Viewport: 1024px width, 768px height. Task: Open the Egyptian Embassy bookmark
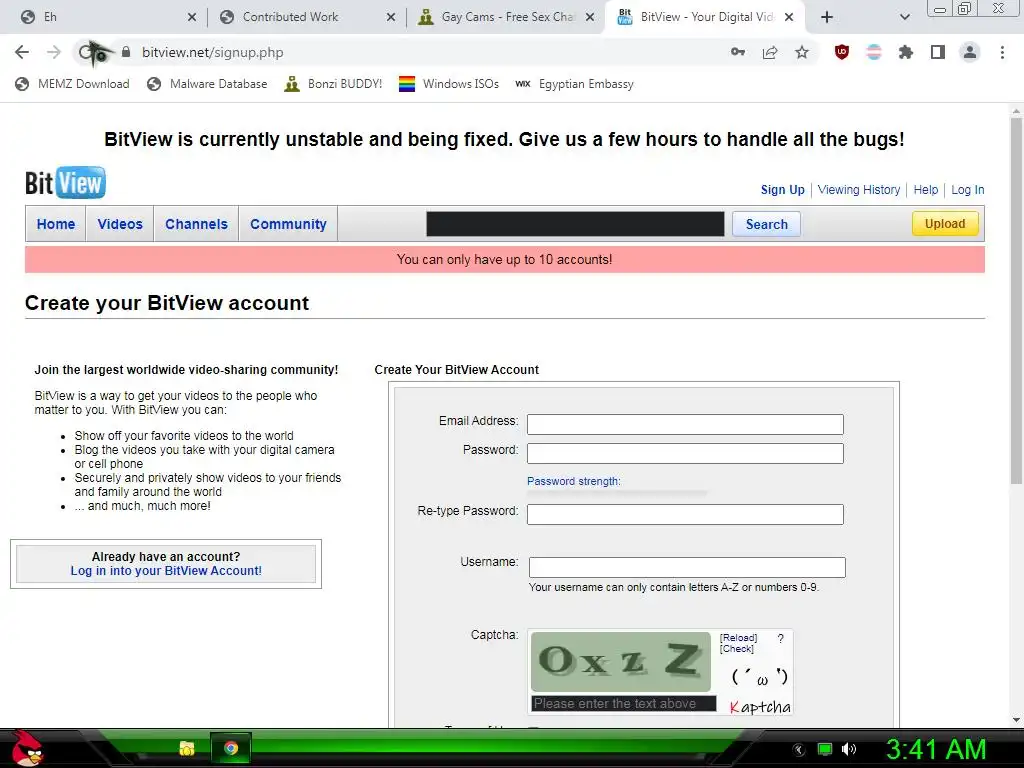[574, 84]
